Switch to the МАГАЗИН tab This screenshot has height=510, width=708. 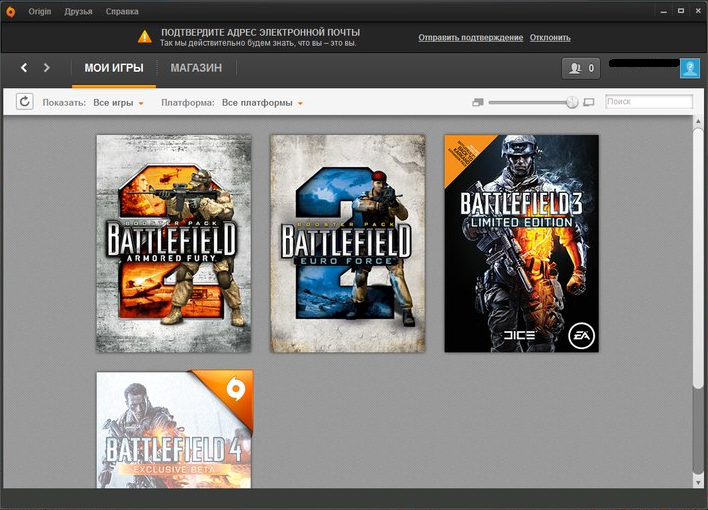[x=196, y=68]
